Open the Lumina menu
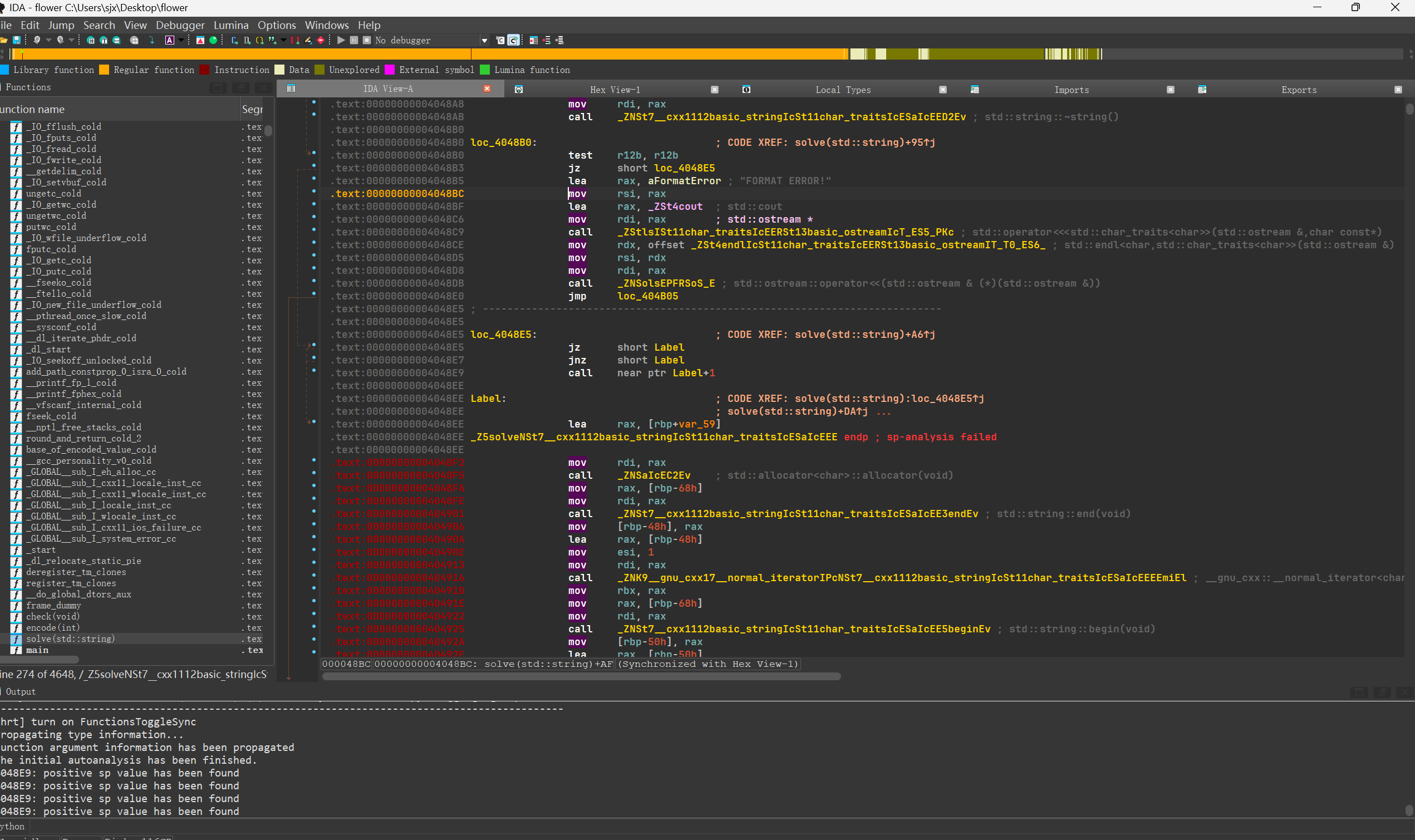Viewport: 1415px width, 840px height. (x=231, y=25)
